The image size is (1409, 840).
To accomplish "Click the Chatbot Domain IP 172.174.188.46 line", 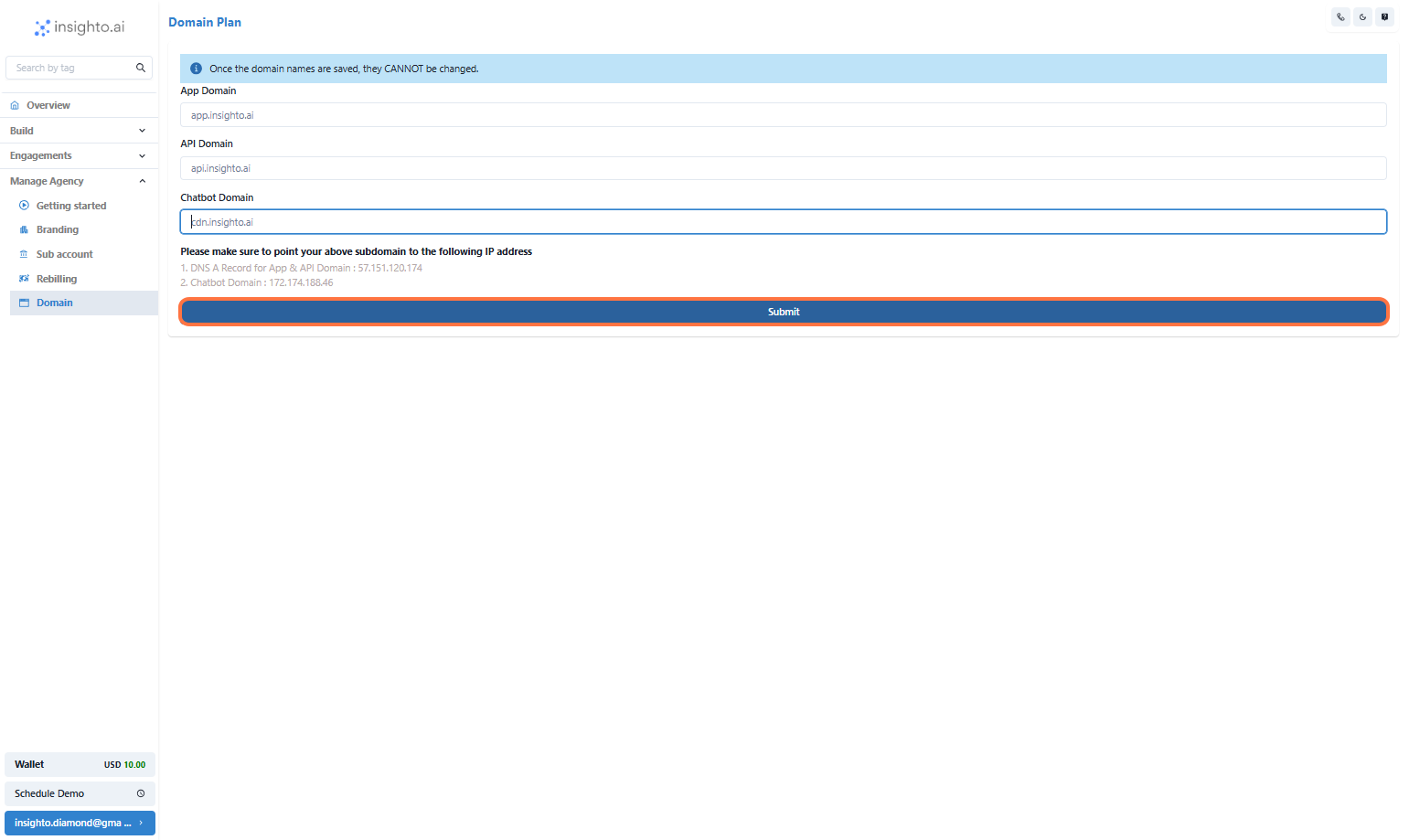I will click(257, 282).
